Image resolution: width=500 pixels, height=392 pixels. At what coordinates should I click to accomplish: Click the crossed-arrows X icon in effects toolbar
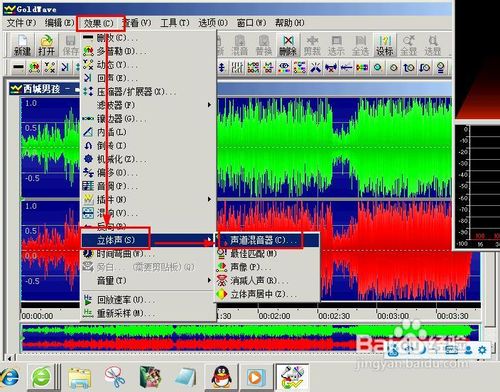tap(315, 68)
